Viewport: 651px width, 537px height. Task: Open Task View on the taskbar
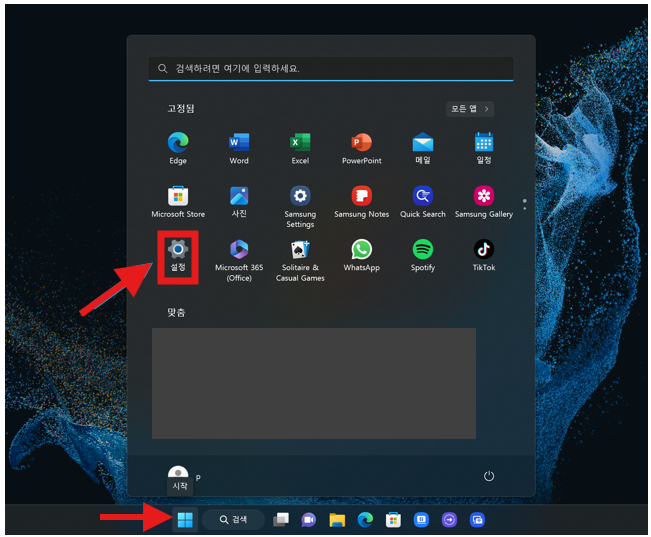(281, 520)
